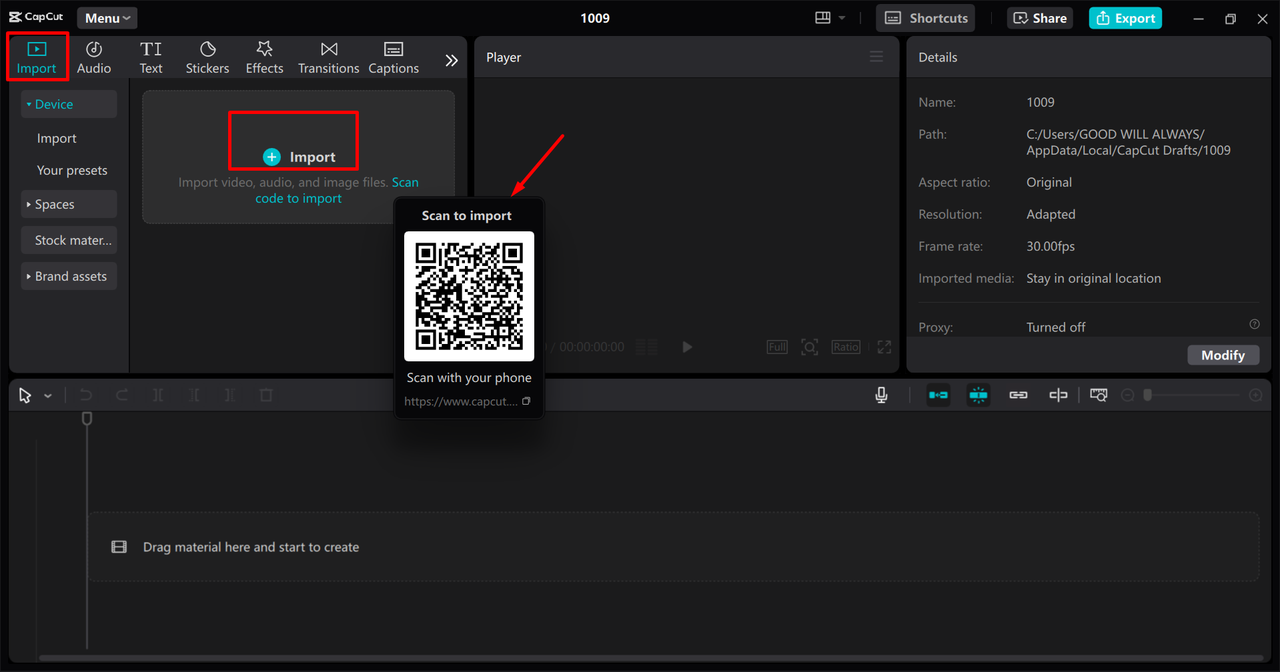1280x672 pixels.
Task: Click the CapCut logo
Action: coord(36,17)
